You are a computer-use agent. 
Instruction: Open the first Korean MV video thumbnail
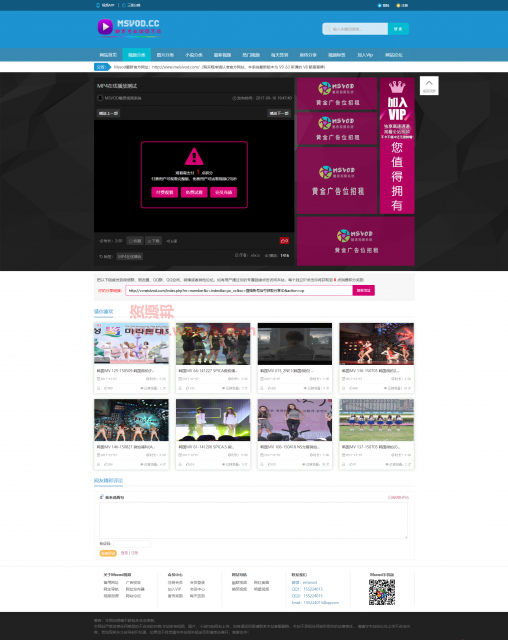pyautogui.click(x=131, y=343)
